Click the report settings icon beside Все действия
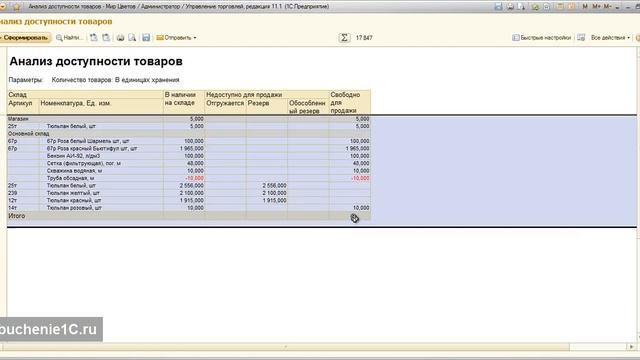 [581, 38]
